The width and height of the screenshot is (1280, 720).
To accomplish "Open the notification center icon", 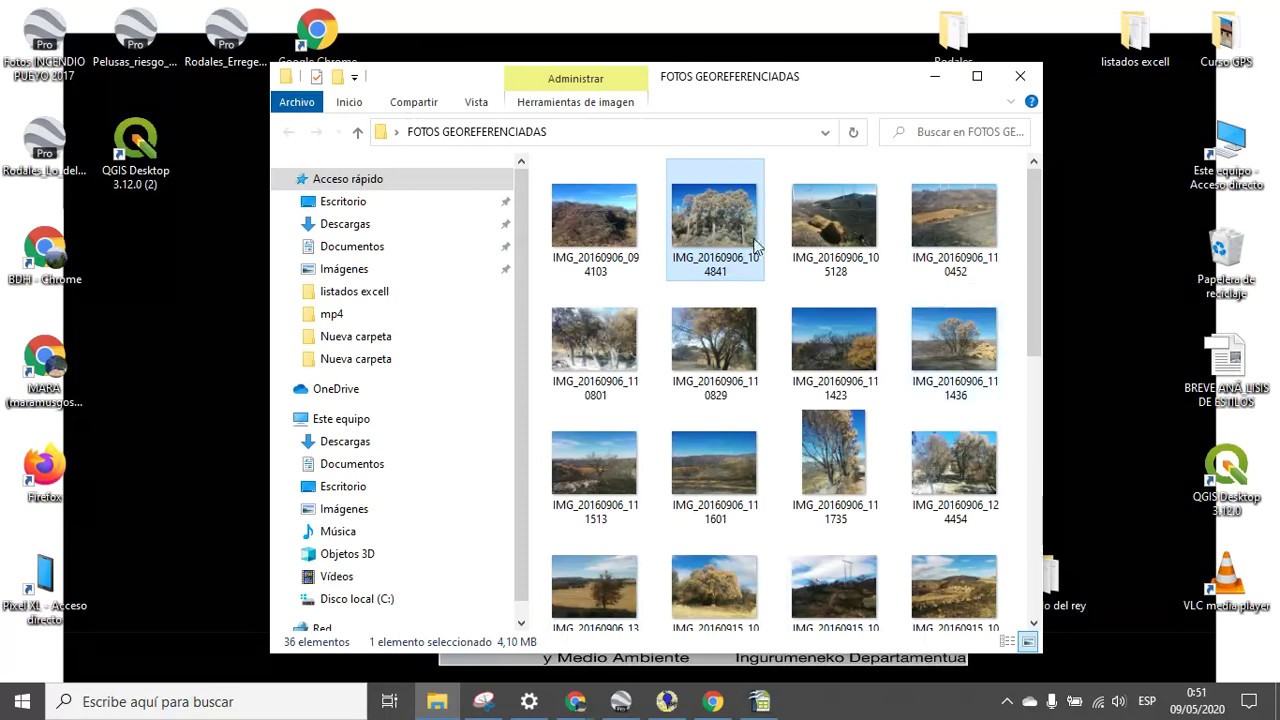I will click(x=1249, y=701).
